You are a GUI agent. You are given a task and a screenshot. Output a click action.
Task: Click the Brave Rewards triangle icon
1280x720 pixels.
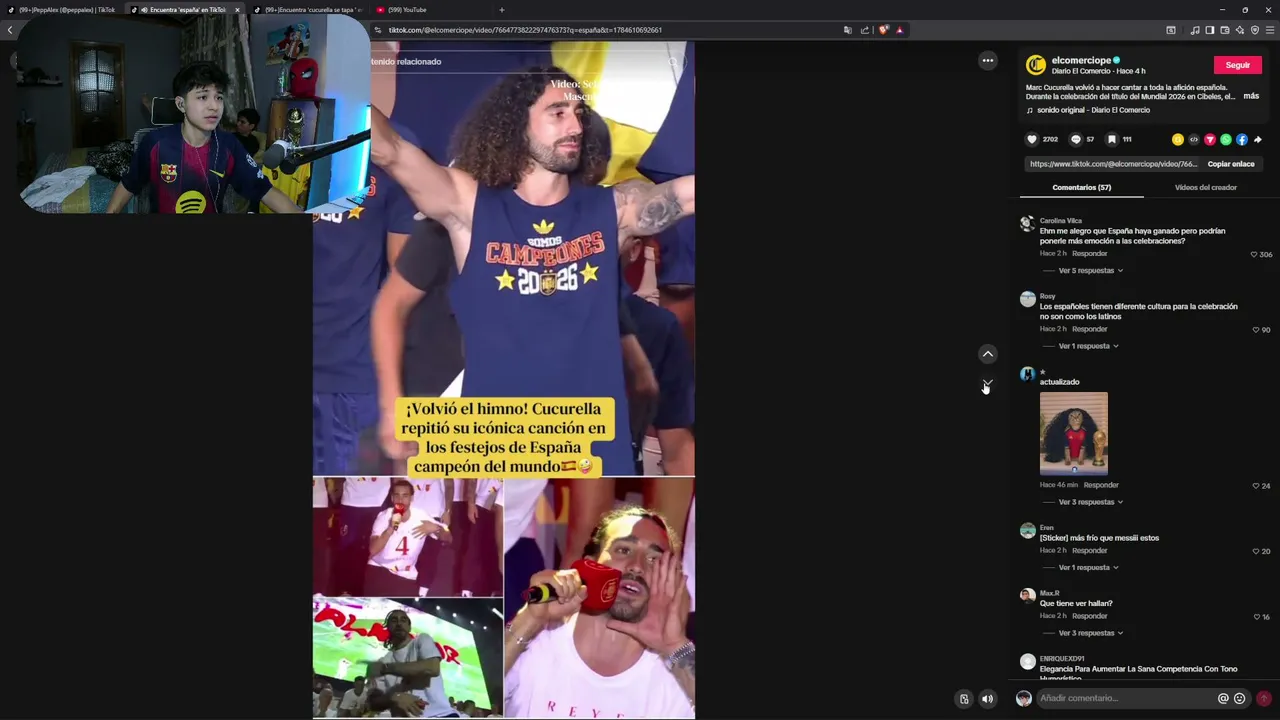(900, 30)
